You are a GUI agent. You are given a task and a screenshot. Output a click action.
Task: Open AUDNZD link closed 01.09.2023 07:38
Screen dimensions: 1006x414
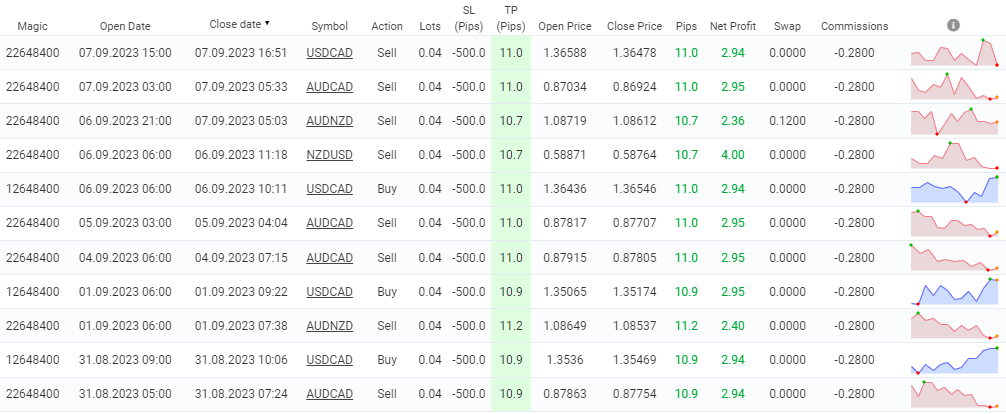point(330,325)
